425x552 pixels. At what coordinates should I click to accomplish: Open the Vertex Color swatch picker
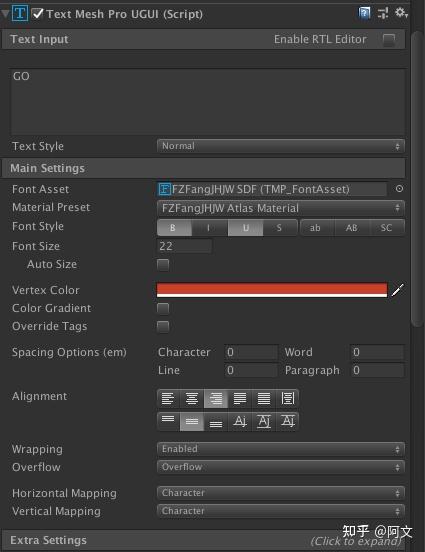pos(272,290)
